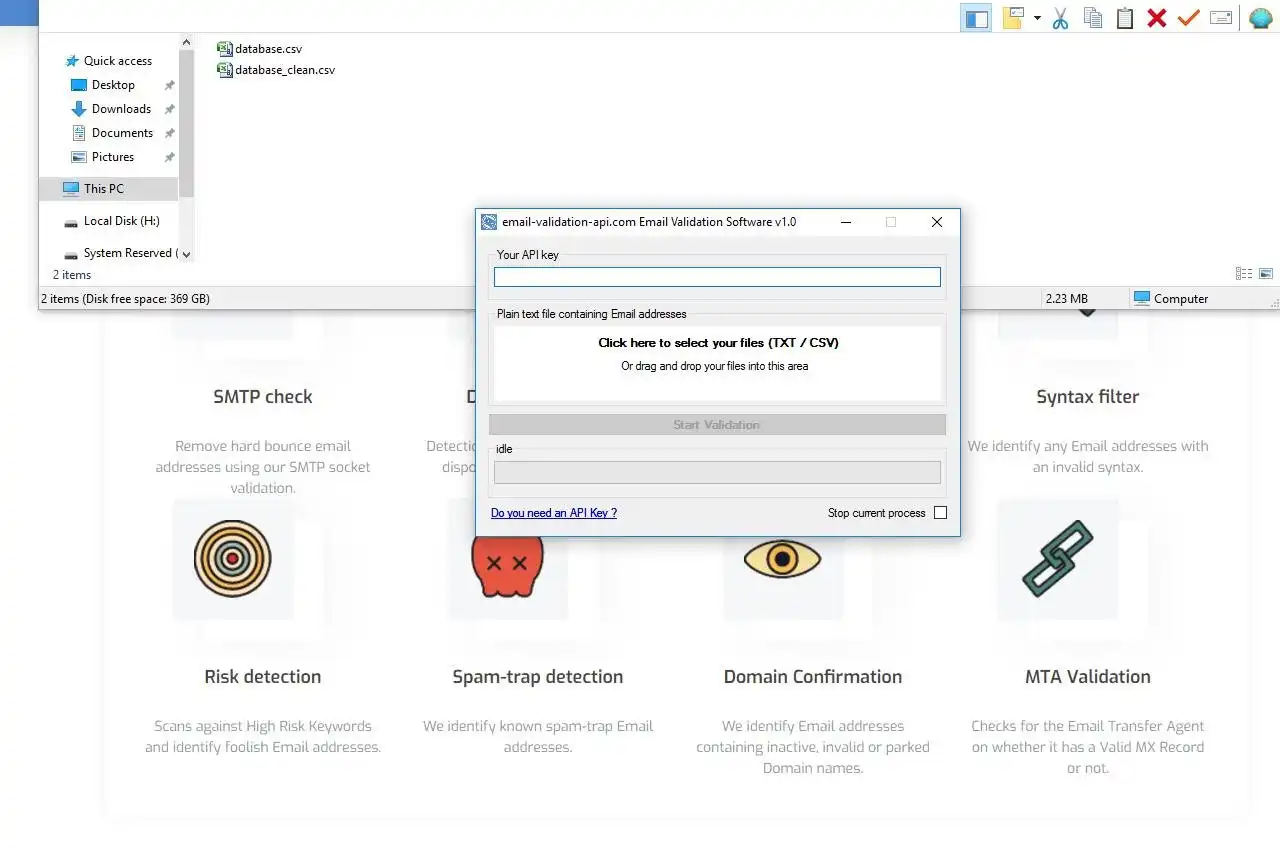Image resolution: width=1280 pixels, height=850 pixels.
Task: Open the "Do you need an API Key ?" link
Action: 554,513
